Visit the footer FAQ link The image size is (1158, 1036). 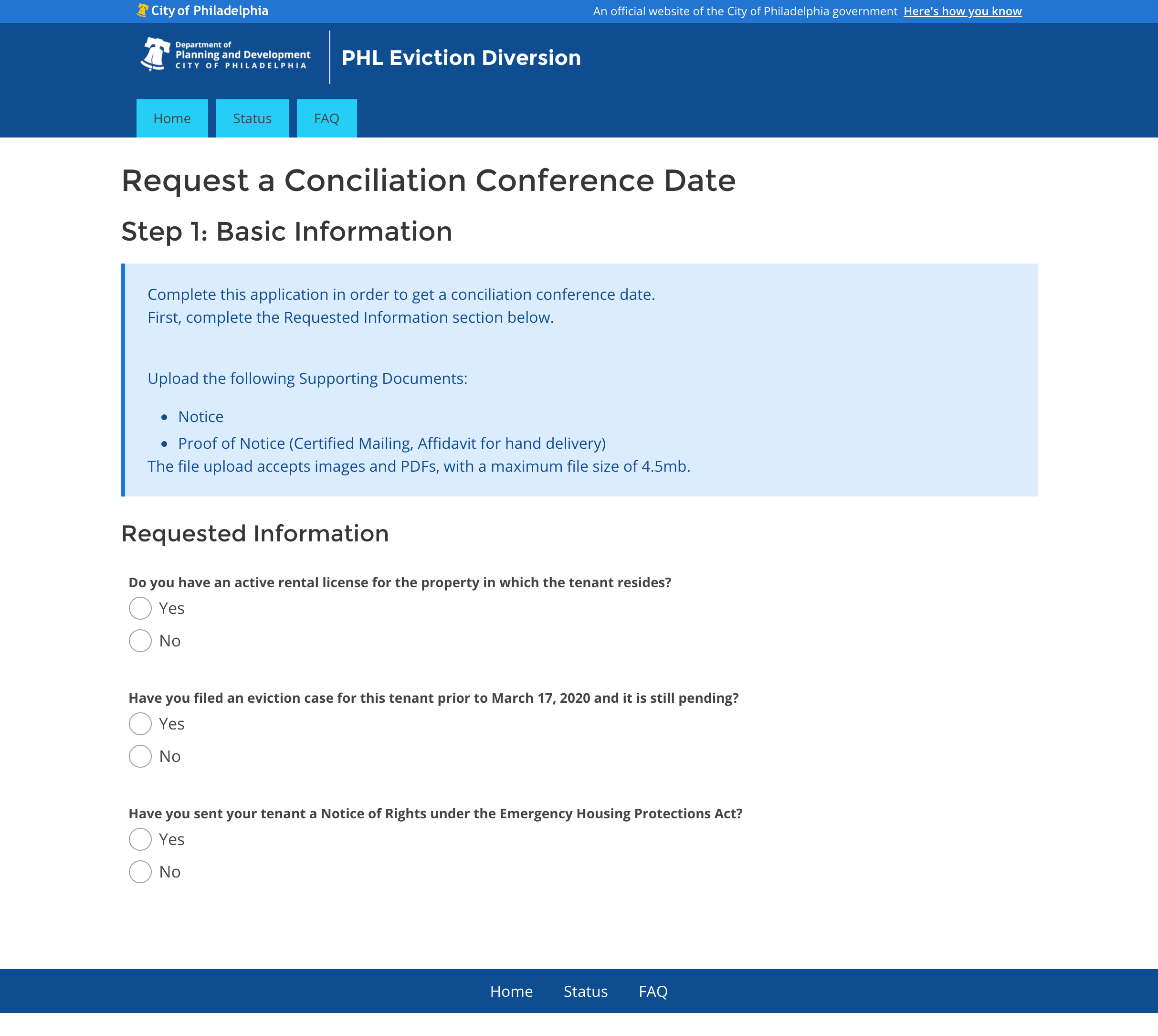tap(653, 992)
